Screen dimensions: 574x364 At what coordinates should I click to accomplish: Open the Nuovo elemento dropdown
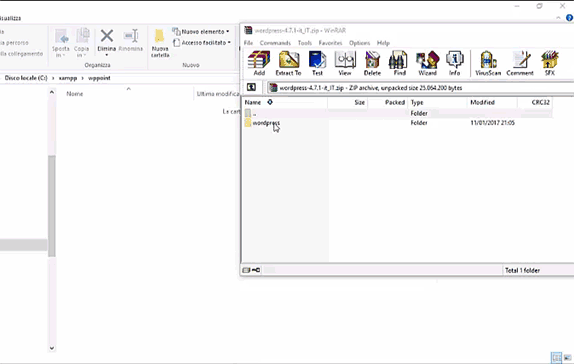click(201, 31)
